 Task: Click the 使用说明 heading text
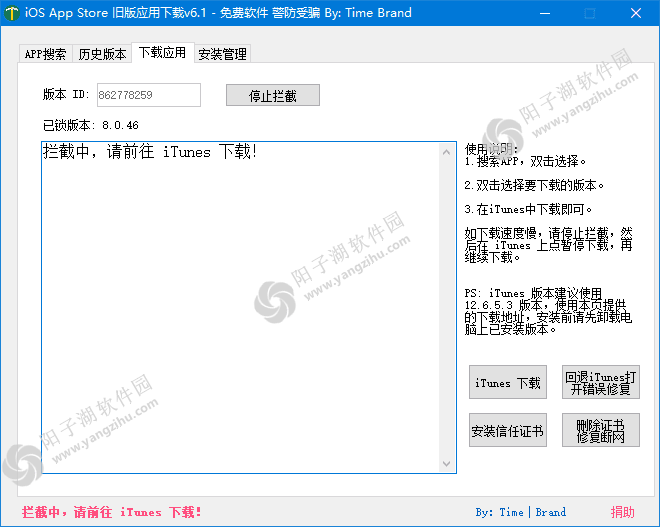point(491,148)
